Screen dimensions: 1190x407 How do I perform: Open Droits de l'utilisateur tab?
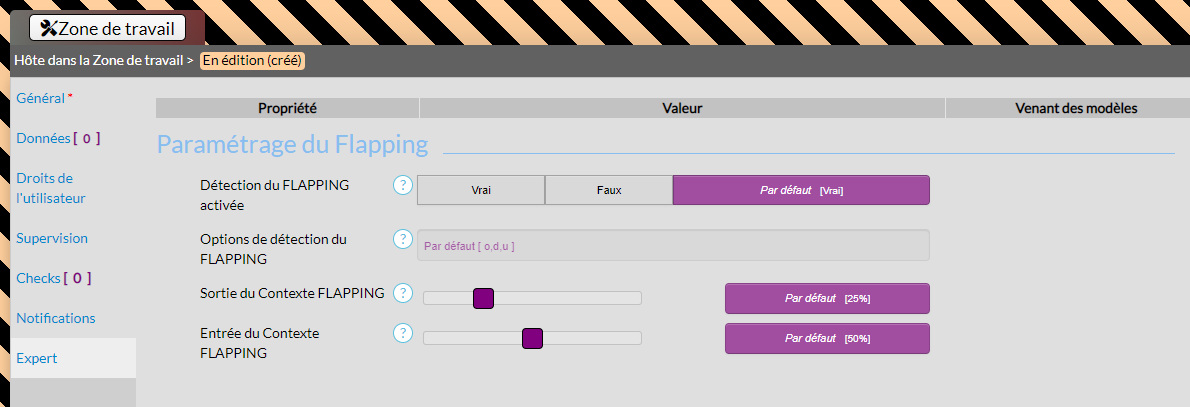(50, 188)
